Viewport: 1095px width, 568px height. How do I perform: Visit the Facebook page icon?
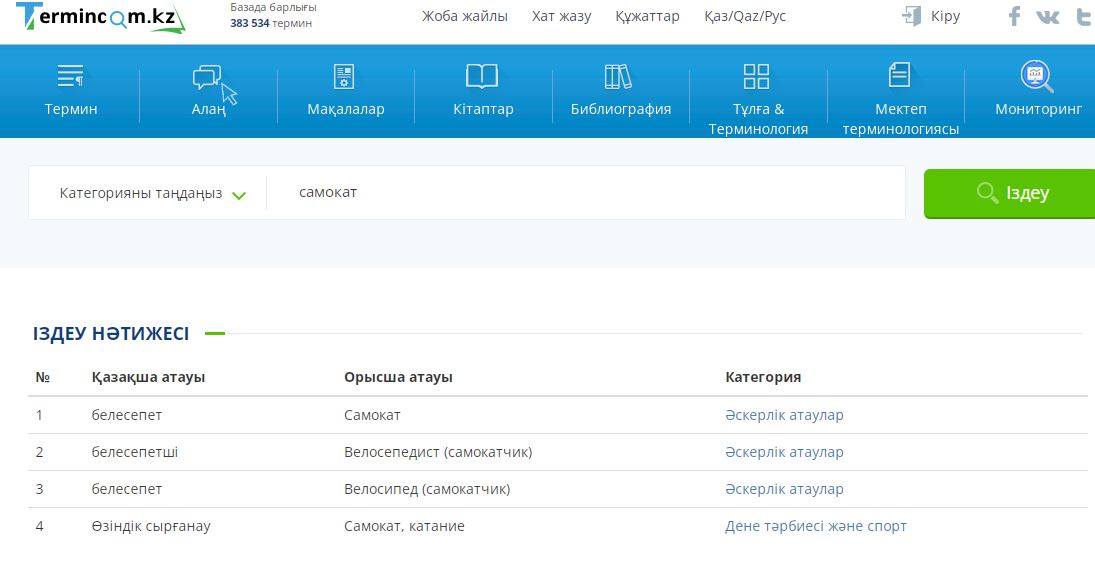tap(1014, 16)
